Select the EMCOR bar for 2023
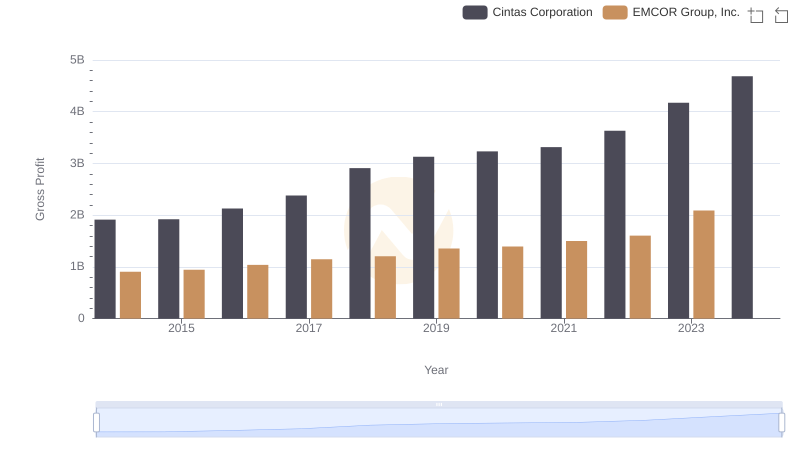Image resolution: width=800 pixels, height=461 pixels. [704, 264]
